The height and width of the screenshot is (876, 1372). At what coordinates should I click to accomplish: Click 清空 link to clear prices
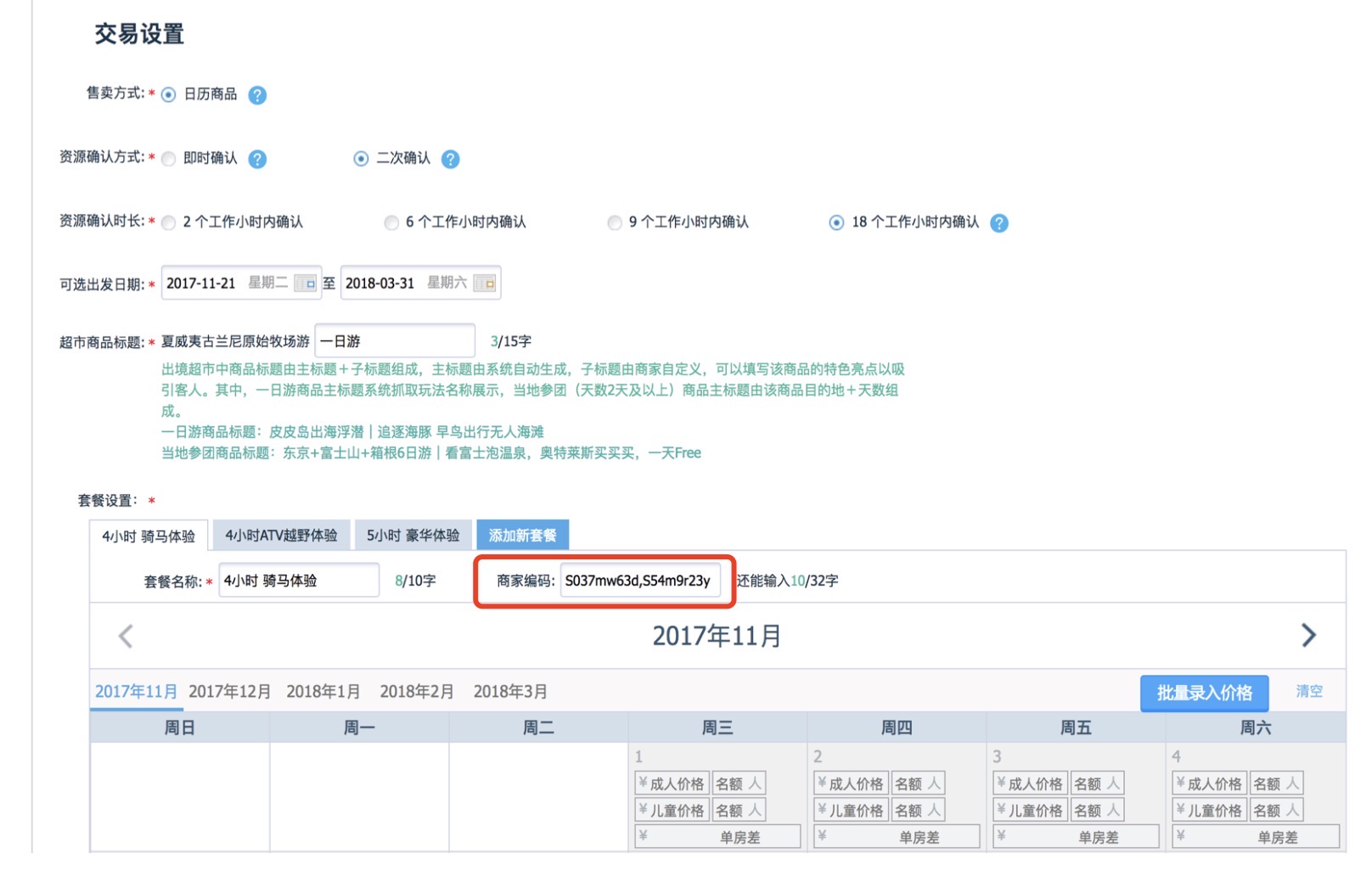coord(1308,691)
